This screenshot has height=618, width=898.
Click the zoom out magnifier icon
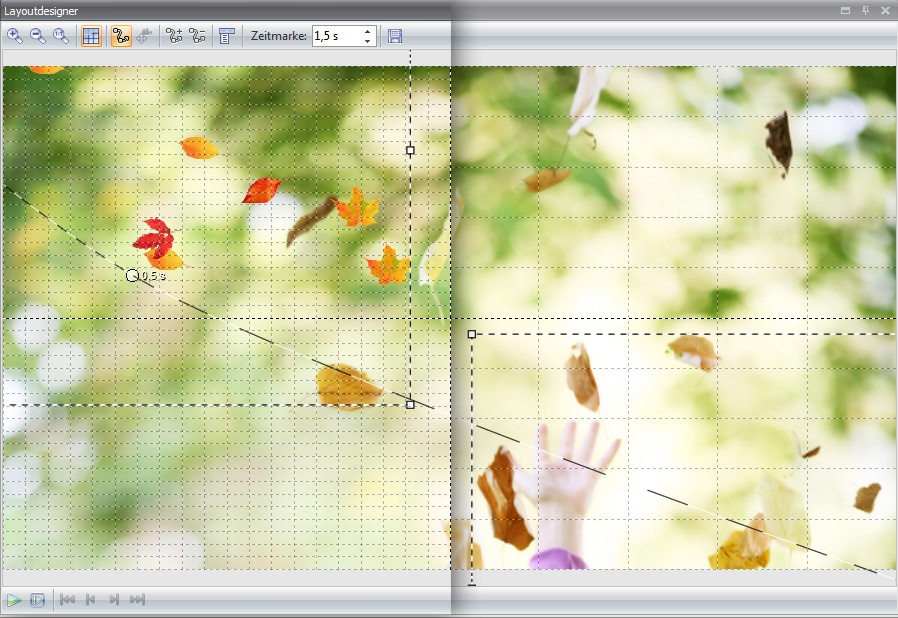pyautogui.click(x=38, y=36)
